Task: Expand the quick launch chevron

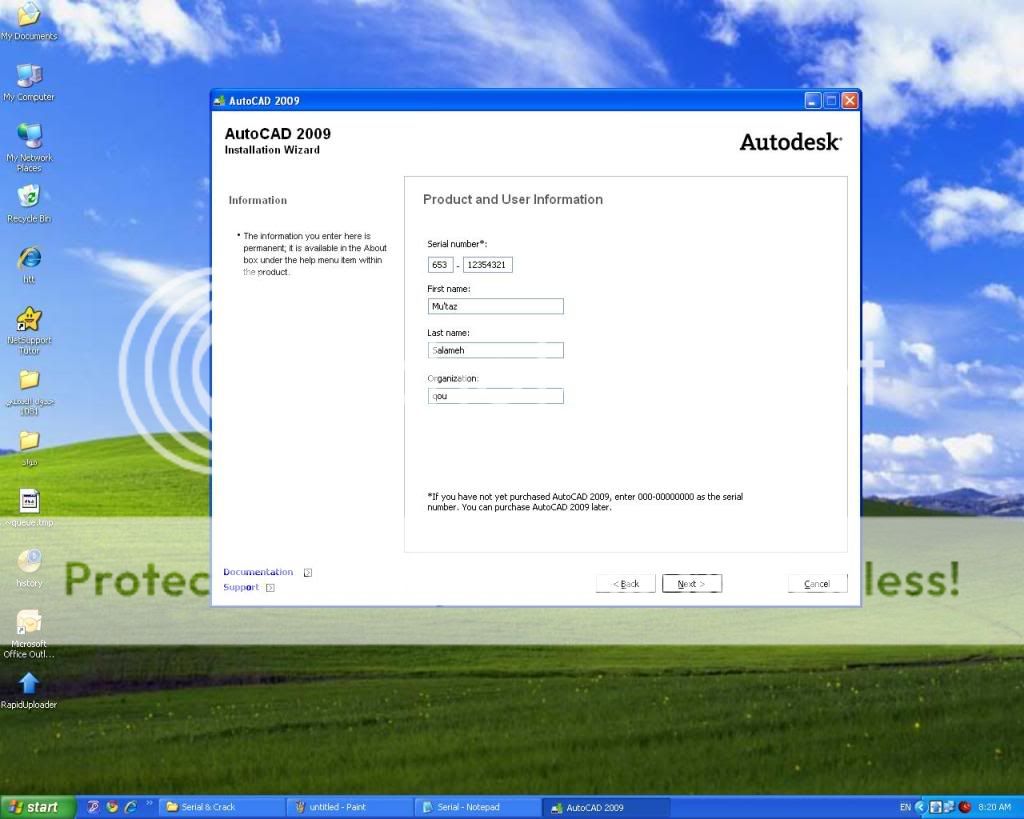Action: pyautogui.click(x=150, y=804)
